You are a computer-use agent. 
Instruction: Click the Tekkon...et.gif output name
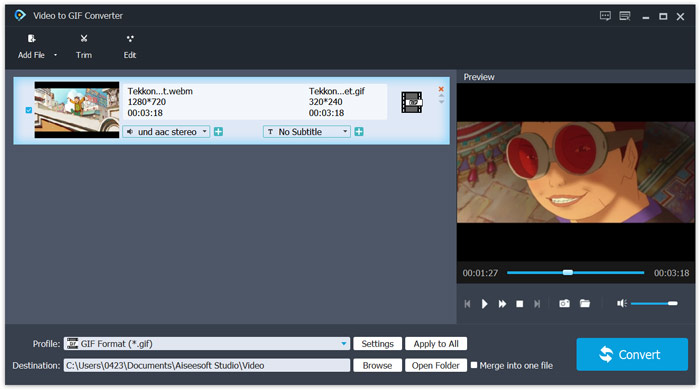point(337,91)
